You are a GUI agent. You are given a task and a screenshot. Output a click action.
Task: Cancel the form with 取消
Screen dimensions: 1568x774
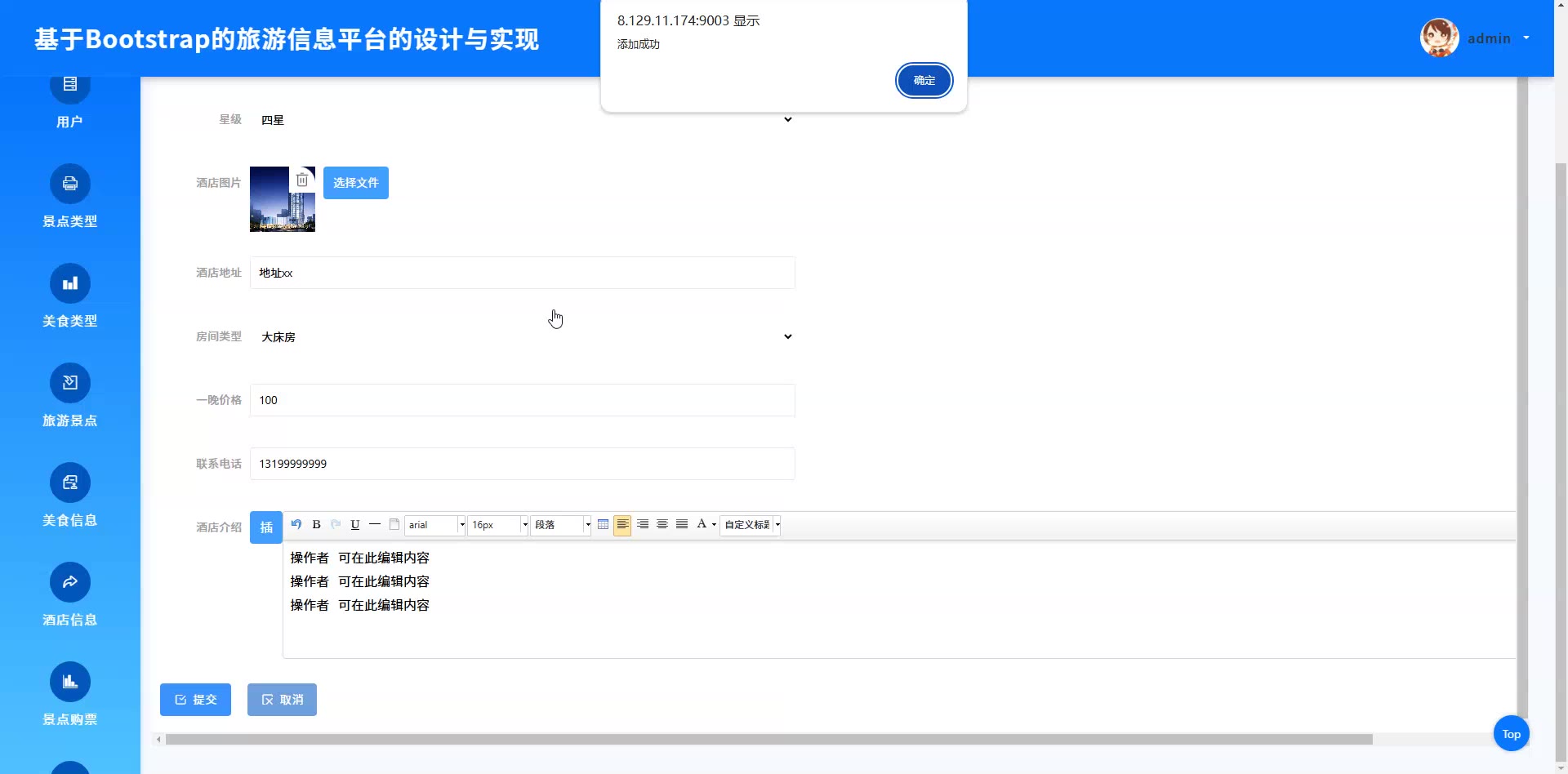[282, 700]
